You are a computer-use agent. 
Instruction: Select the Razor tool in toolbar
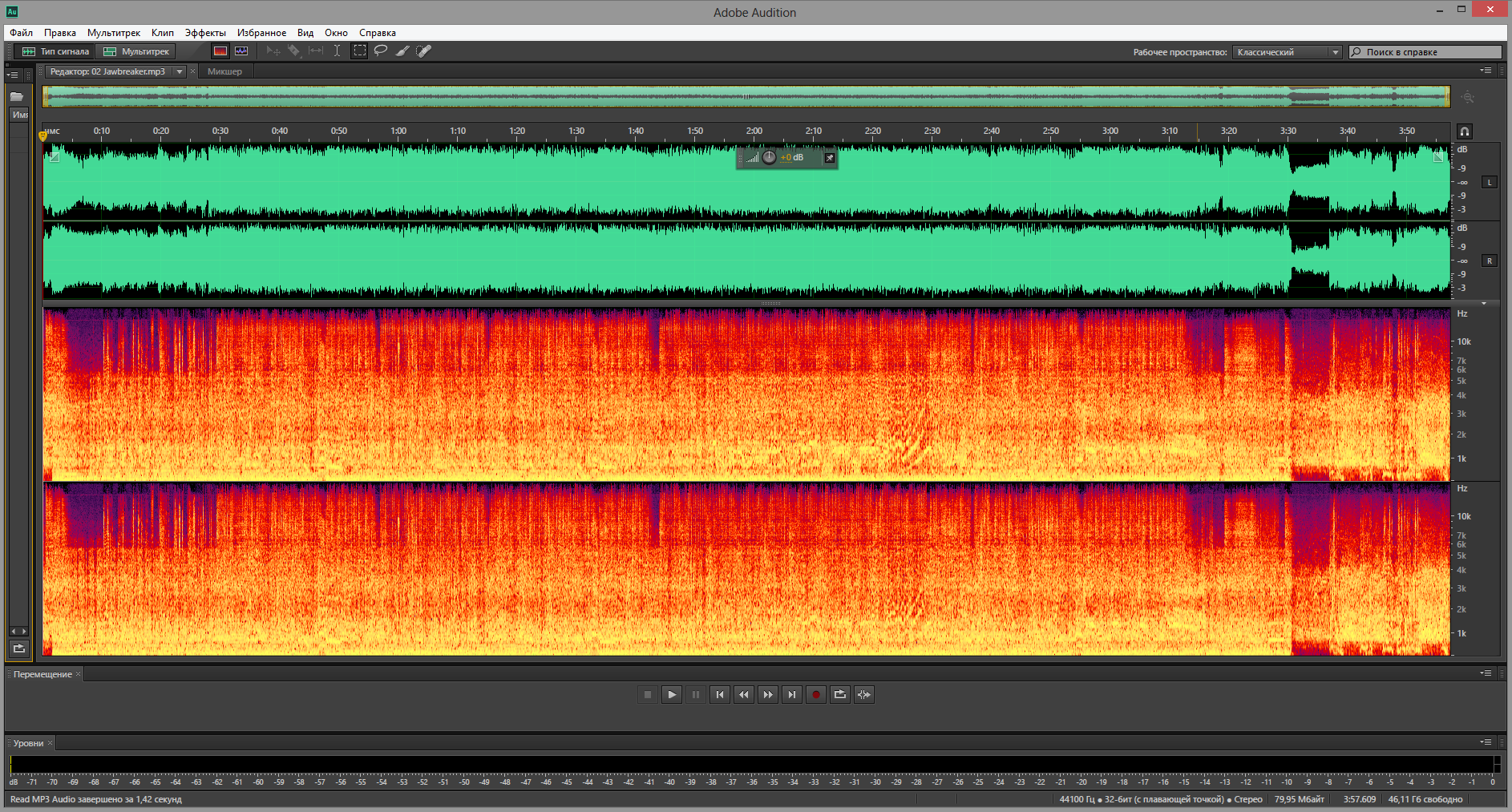(x=294, y=51)
